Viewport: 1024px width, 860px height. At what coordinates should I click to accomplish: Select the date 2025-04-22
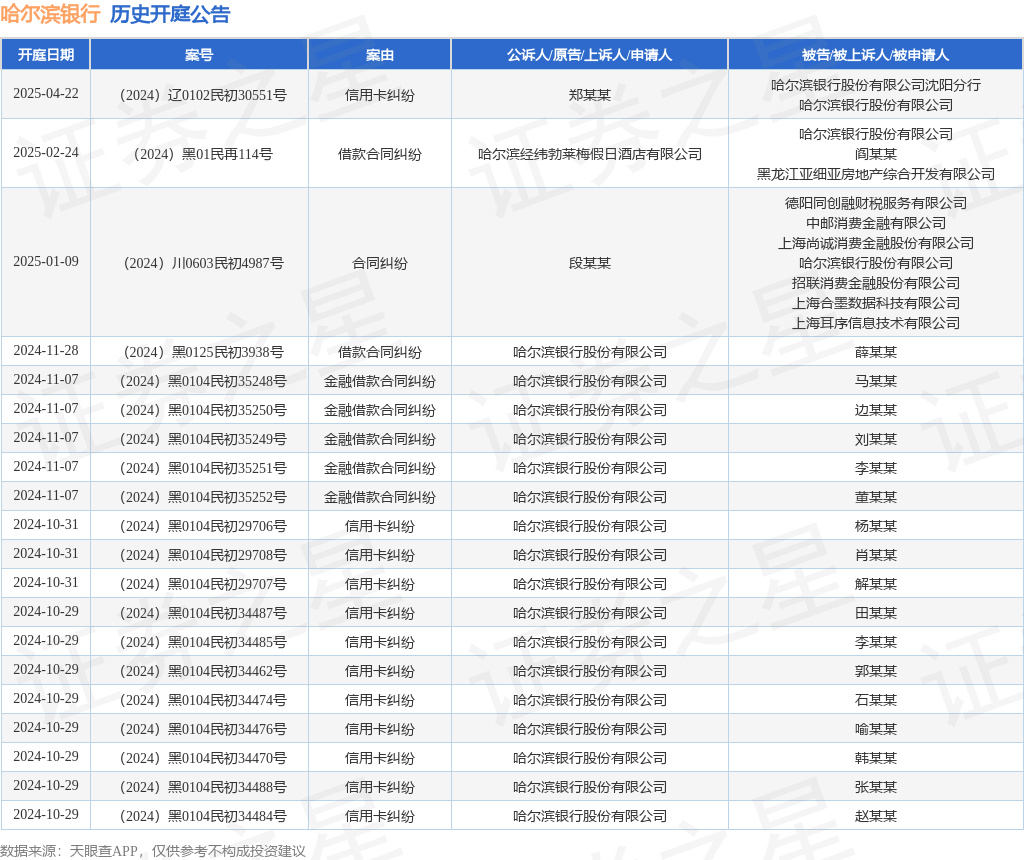click(46, 93)
